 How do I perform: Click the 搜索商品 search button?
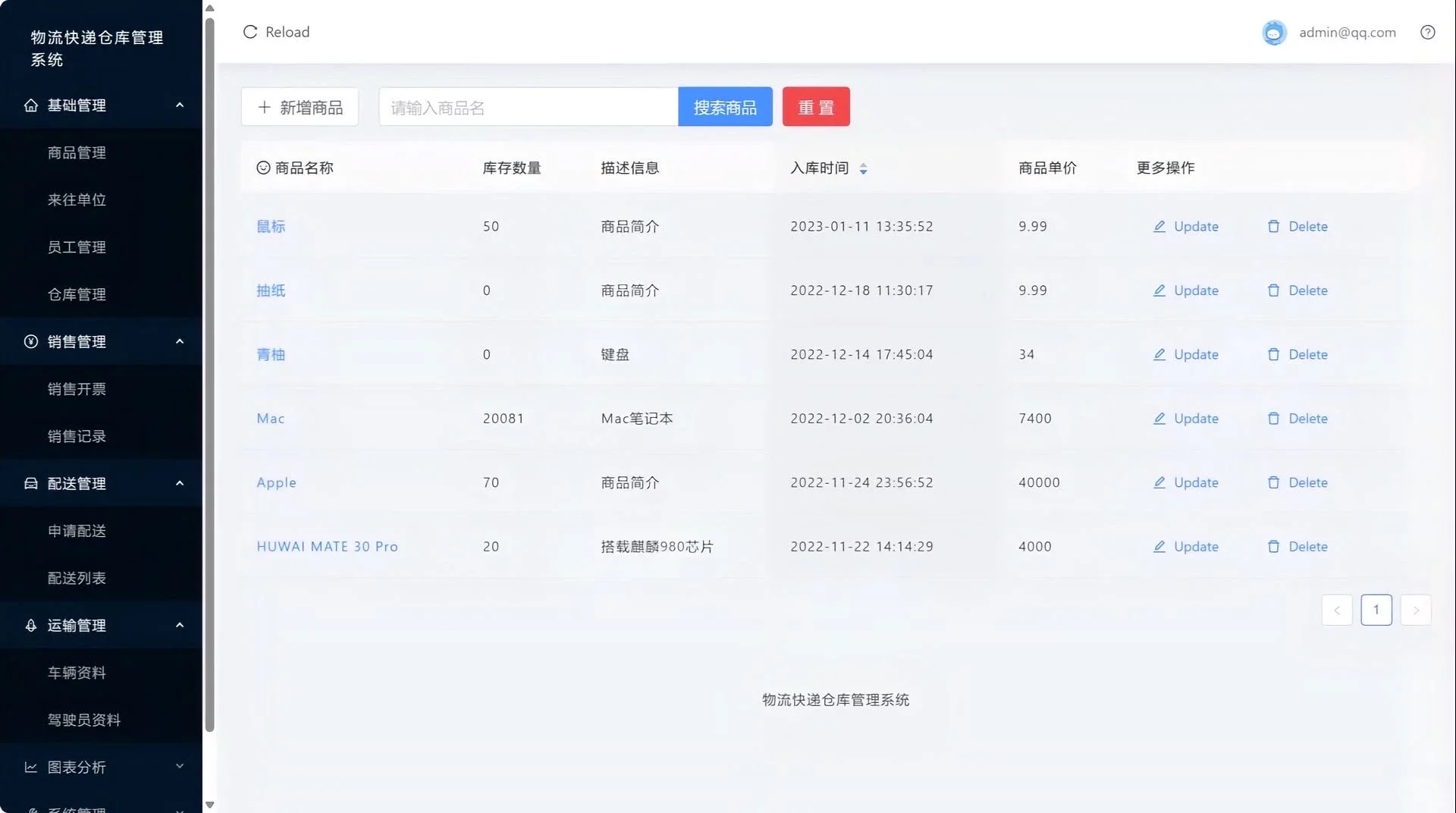725,106
